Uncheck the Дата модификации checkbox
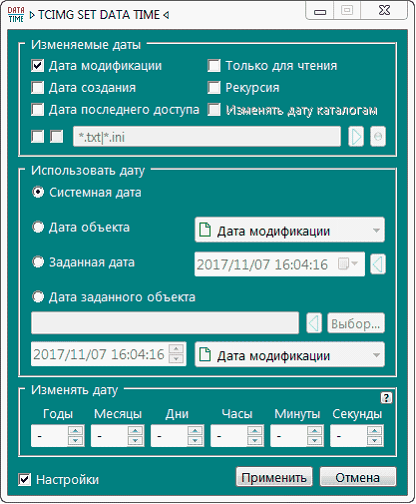The width and height of the screenshot is (416, 504). (x=37, y=66)
